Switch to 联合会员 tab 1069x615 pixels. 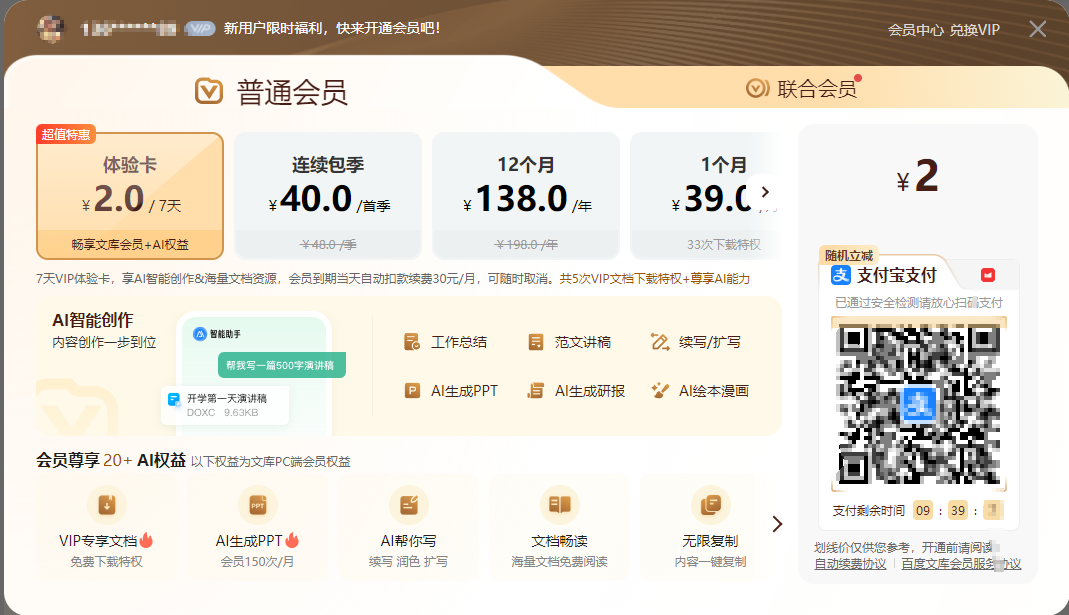pyautogui.click(x=802, y=89)
